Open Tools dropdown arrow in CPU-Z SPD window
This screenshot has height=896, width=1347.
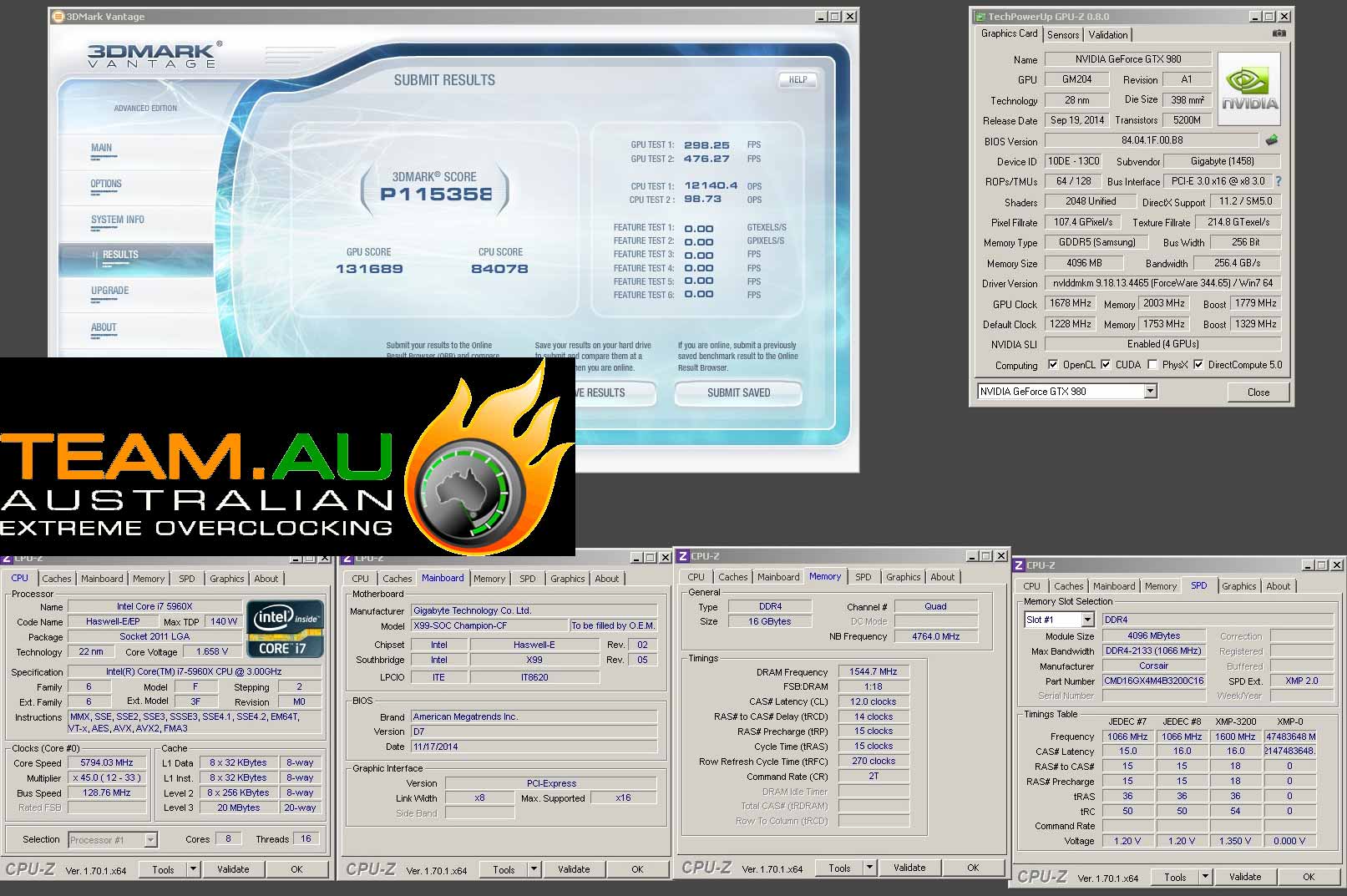1205,877
